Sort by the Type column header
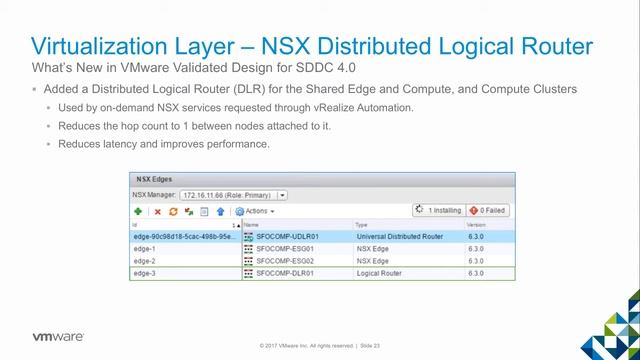Image resolution: width=640 pixels, height=360 pixels. point(409,225)
